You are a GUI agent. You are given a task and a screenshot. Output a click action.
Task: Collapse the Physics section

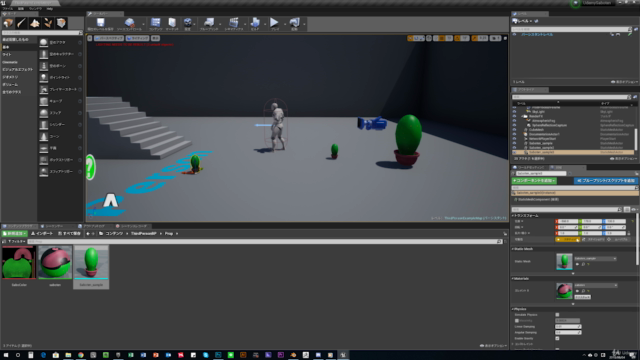click(513, 309)
